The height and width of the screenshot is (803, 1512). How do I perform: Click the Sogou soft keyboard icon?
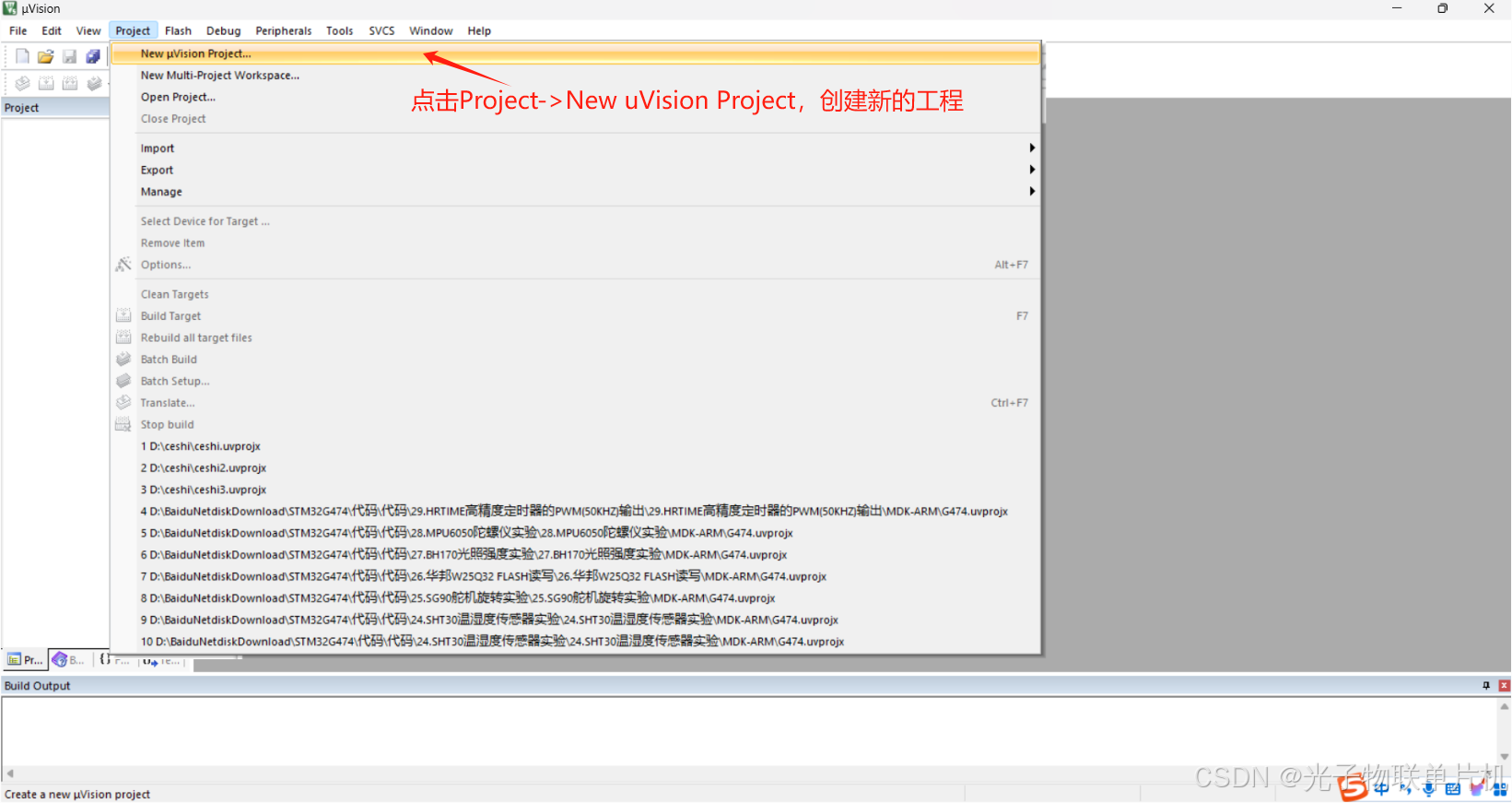tap(1453, 788)
